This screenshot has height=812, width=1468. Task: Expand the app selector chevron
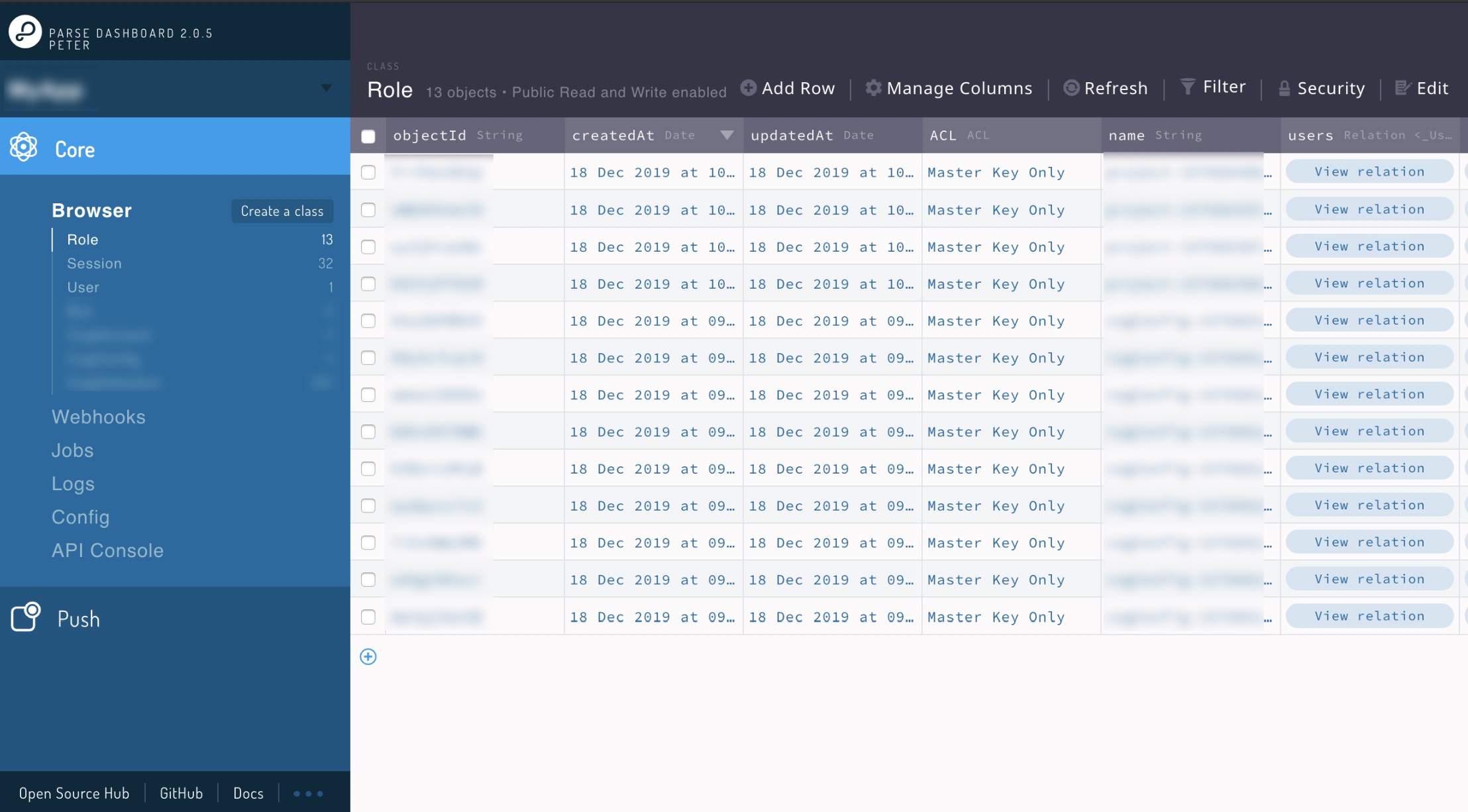326,87
